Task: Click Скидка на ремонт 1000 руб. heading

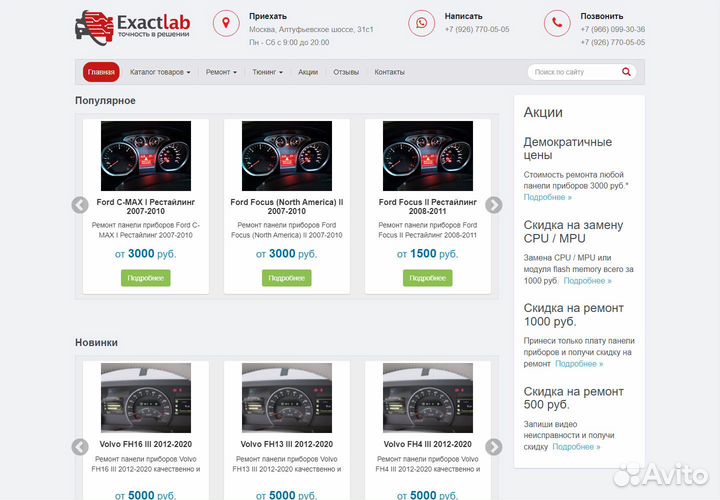Action: tap(574, 315)
